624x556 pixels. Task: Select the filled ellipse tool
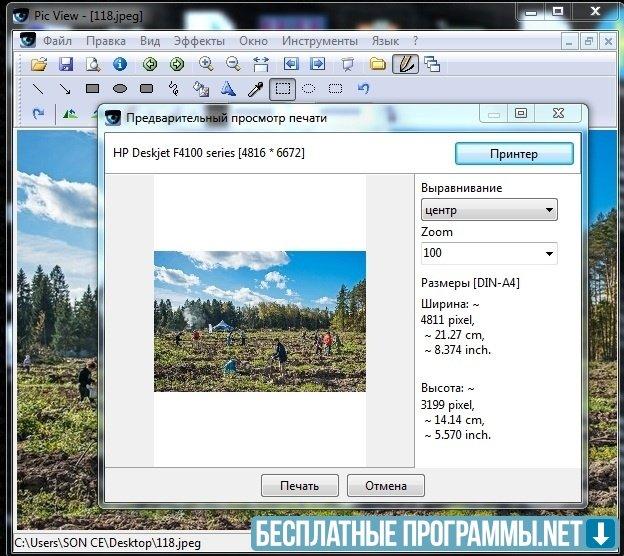click(120, 88)
